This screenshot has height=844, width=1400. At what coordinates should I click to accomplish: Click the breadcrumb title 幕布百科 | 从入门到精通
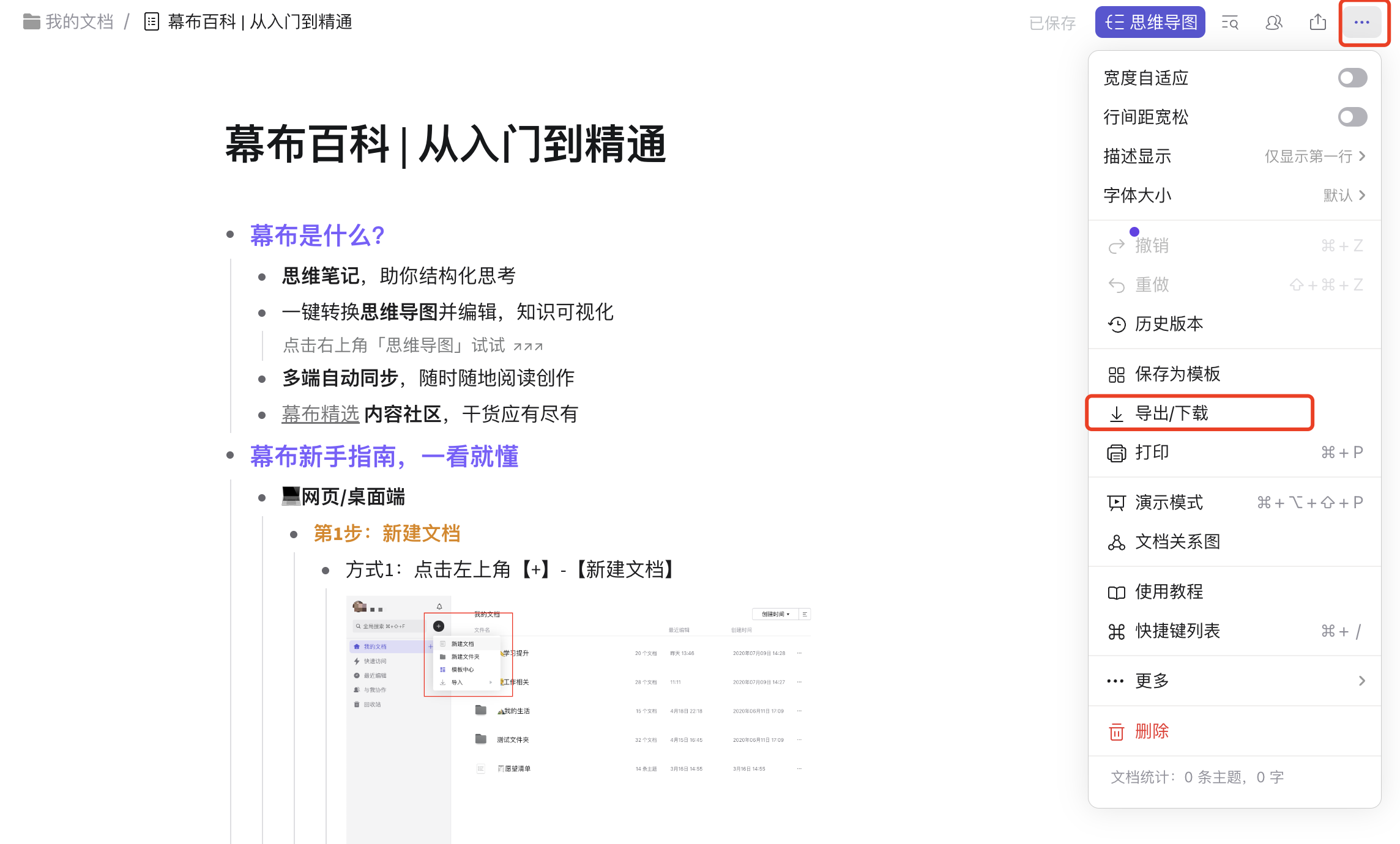tap(260, 22)
